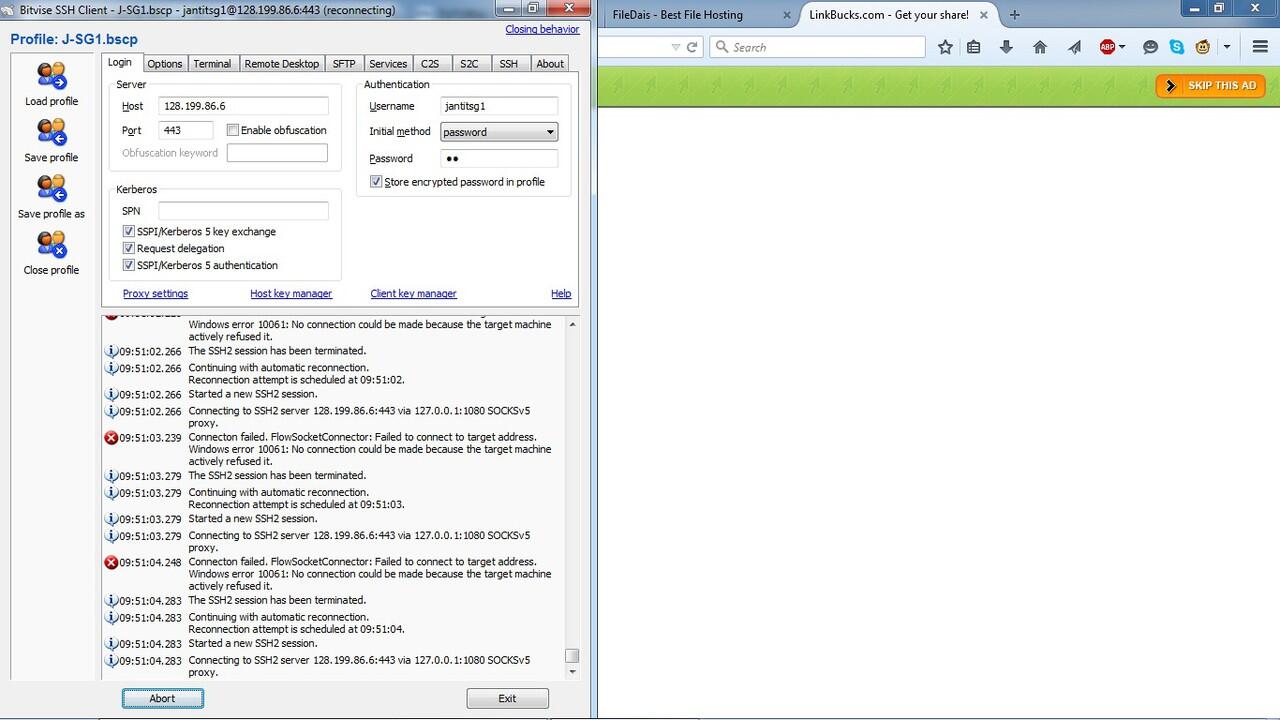
Task: Uncheck SSPI/Kerberos 5 key exchange
Action: pyautogui.click(x=128, y=231)
